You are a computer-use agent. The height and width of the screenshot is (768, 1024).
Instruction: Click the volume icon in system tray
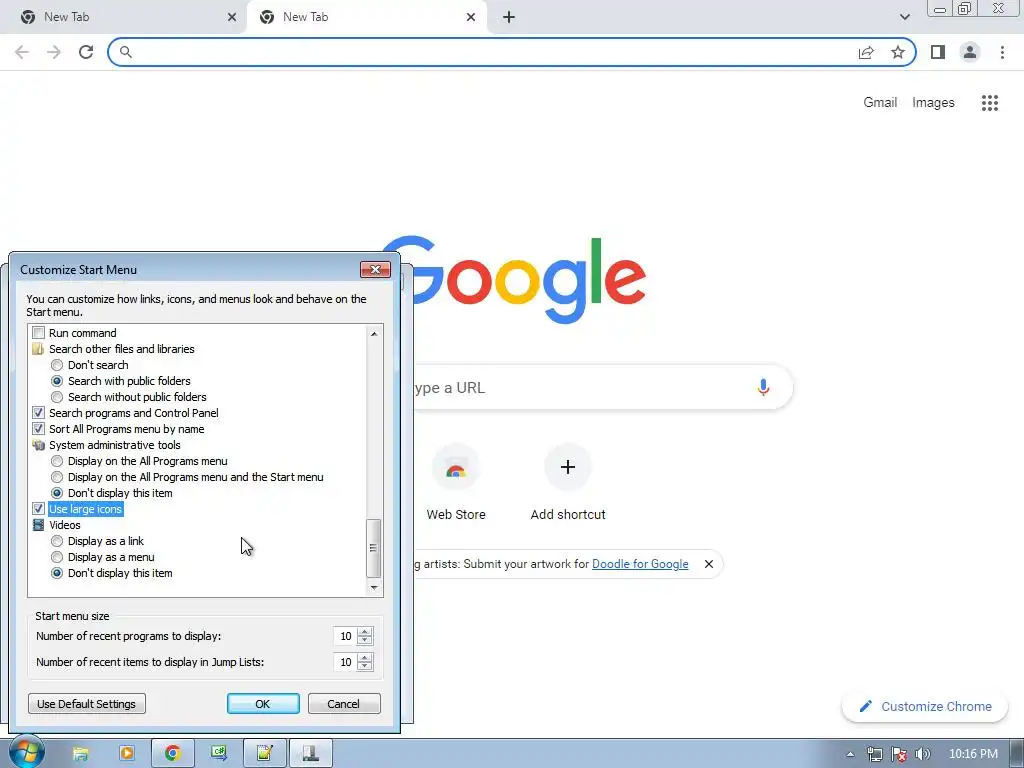coord(923,754)
